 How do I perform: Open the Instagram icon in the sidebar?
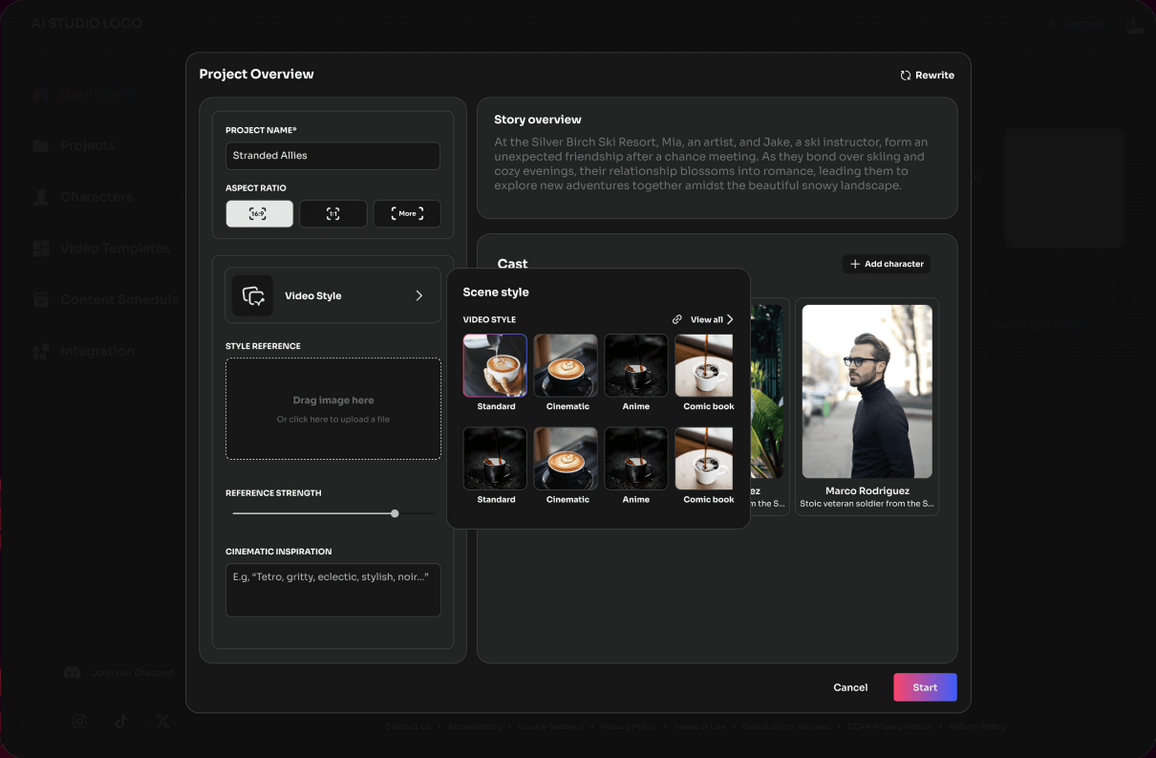pyautogui.click(x=79, y=721)
